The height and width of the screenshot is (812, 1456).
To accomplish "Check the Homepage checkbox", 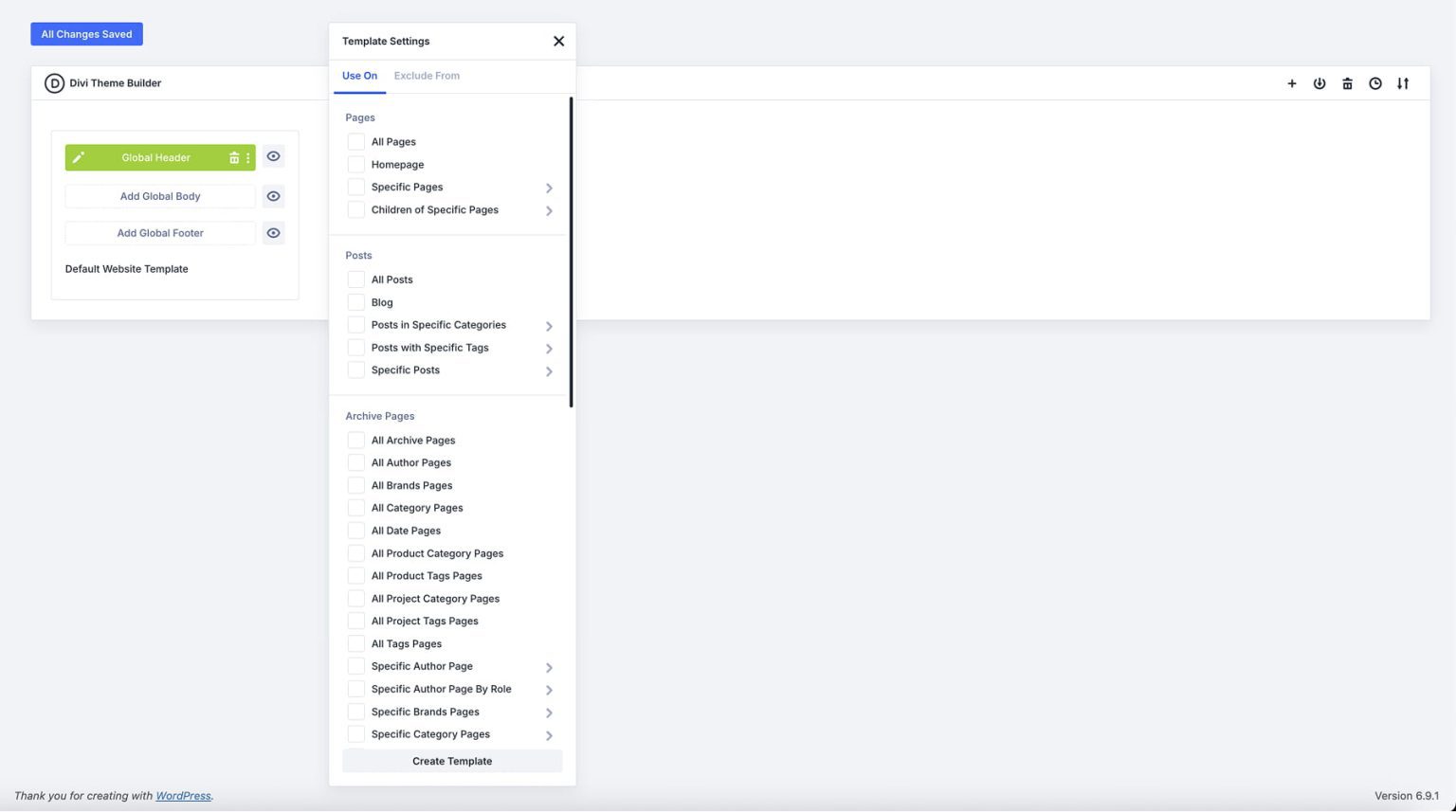I will (x=355, y=164).
